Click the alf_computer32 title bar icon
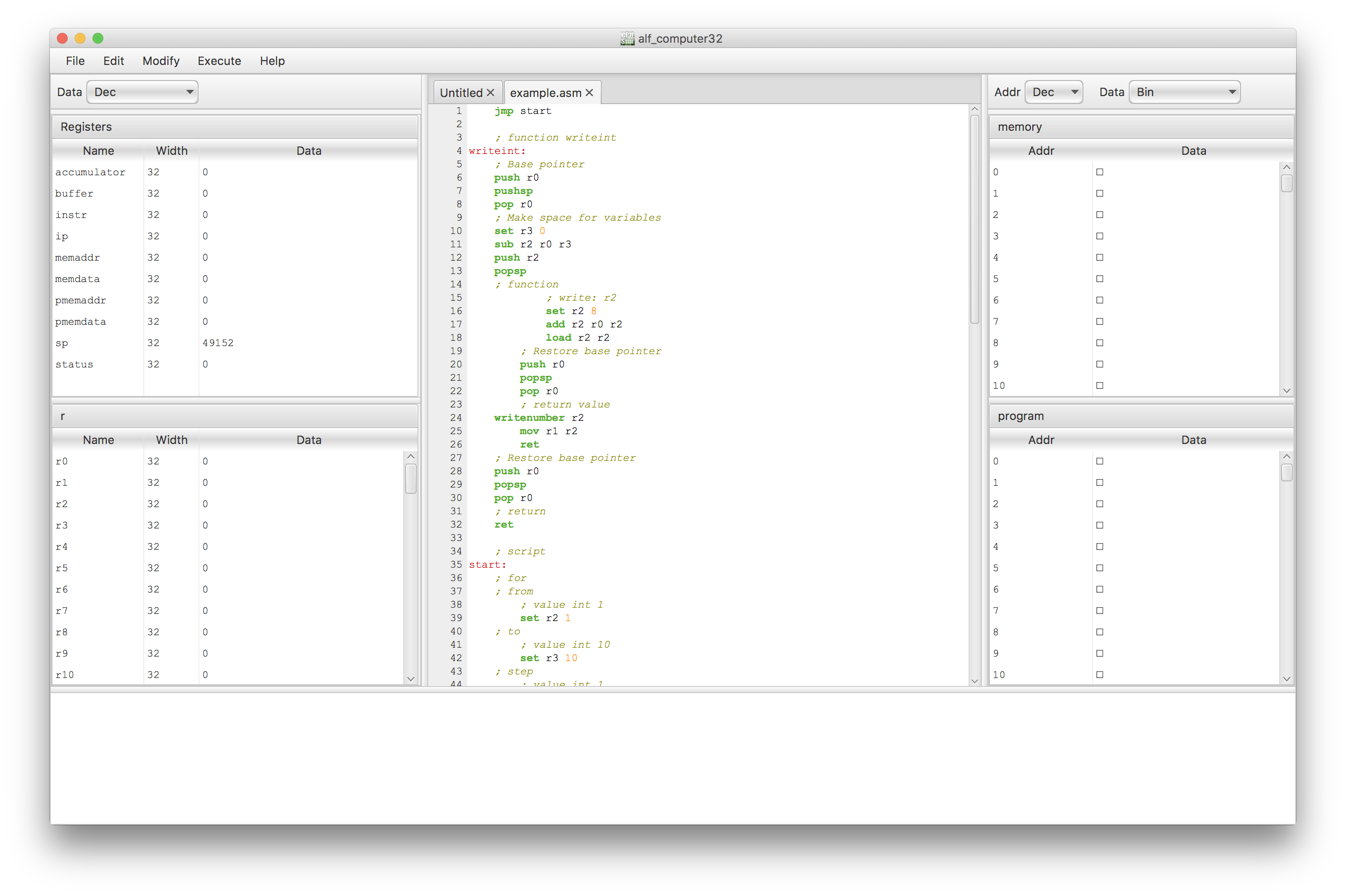This screenshot has height=896, width=1346. 627,38
